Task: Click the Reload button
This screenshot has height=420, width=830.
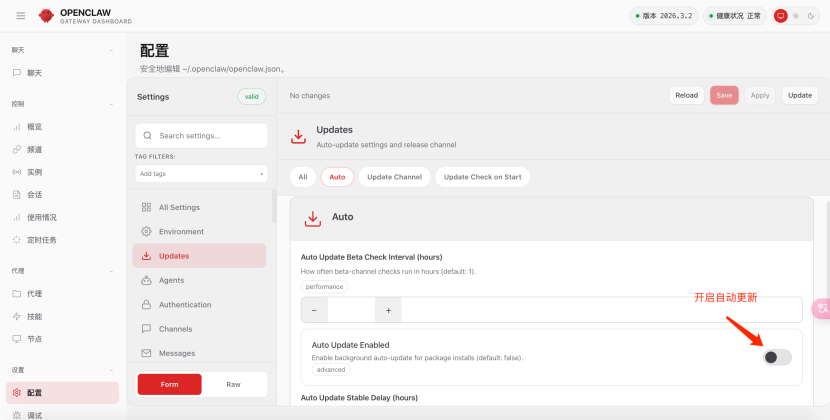Action: (687, 95)
